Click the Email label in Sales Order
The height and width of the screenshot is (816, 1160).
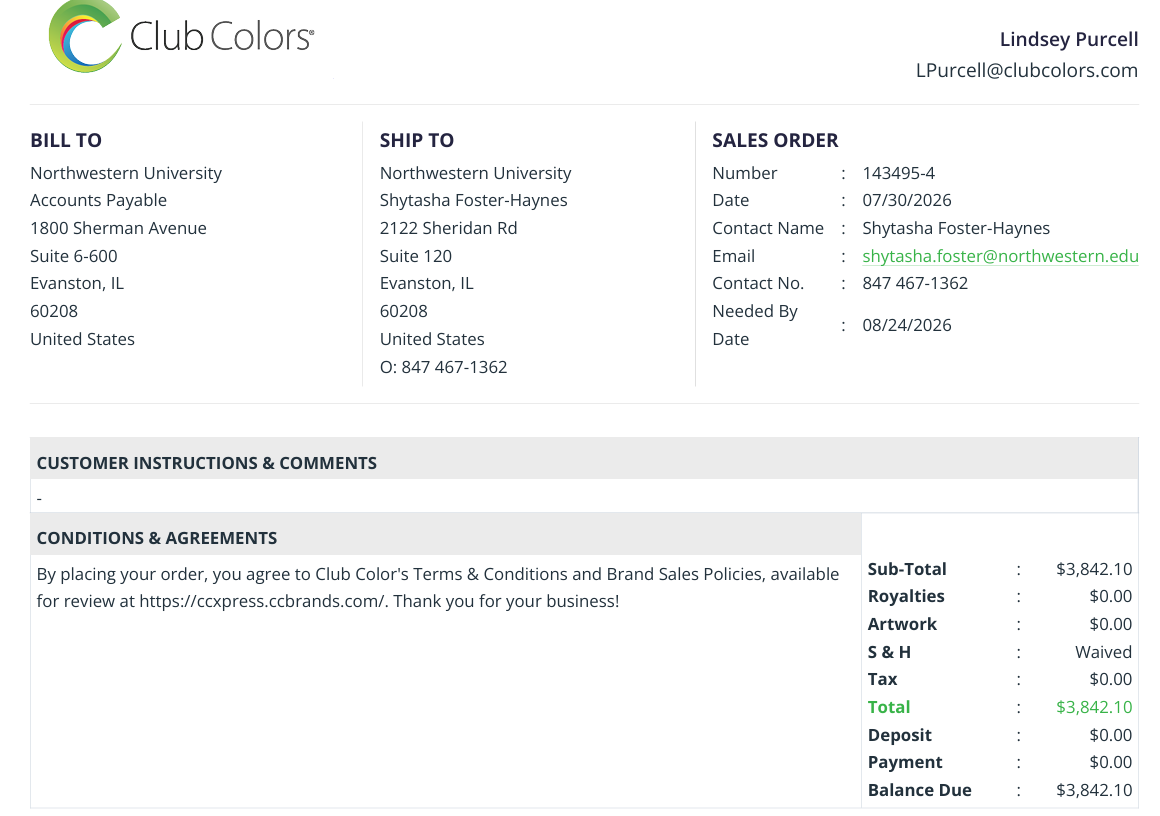tap(733, 256)
